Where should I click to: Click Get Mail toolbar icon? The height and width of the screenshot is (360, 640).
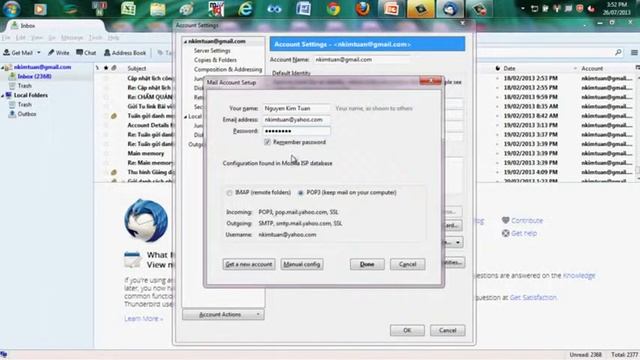[18, 53]
